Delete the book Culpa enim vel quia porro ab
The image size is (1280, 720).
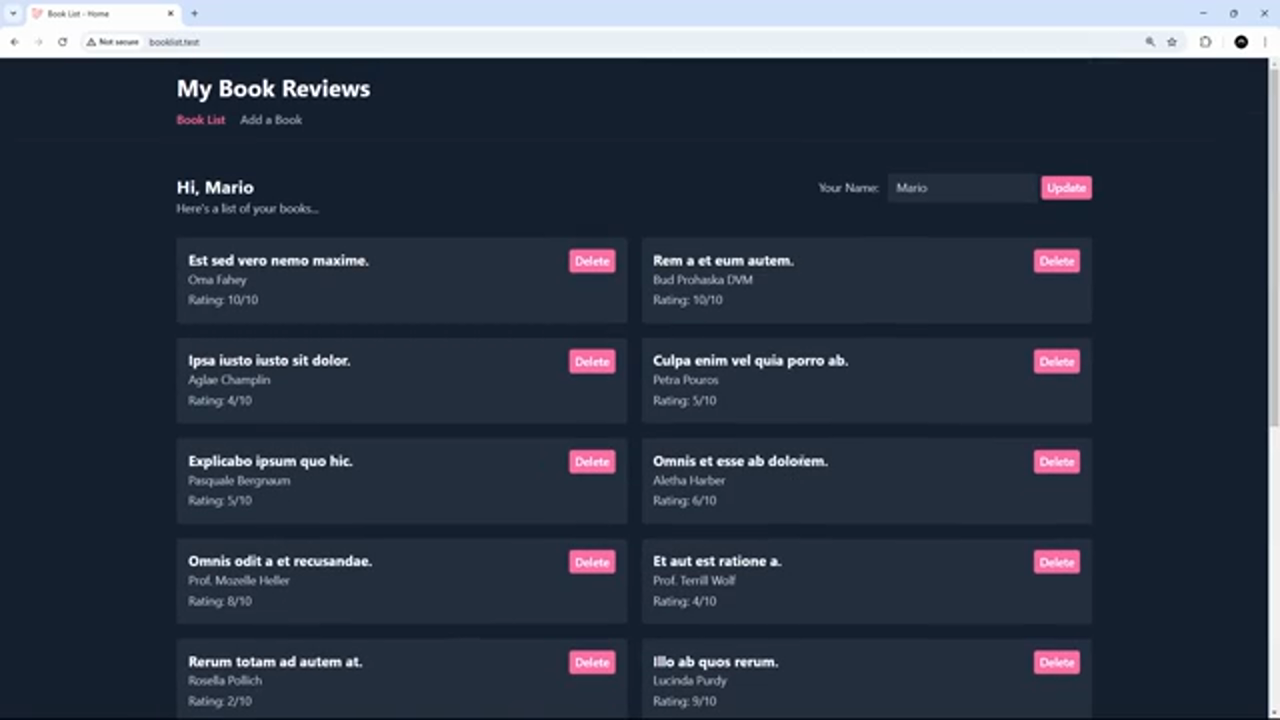click(1056, 361)
